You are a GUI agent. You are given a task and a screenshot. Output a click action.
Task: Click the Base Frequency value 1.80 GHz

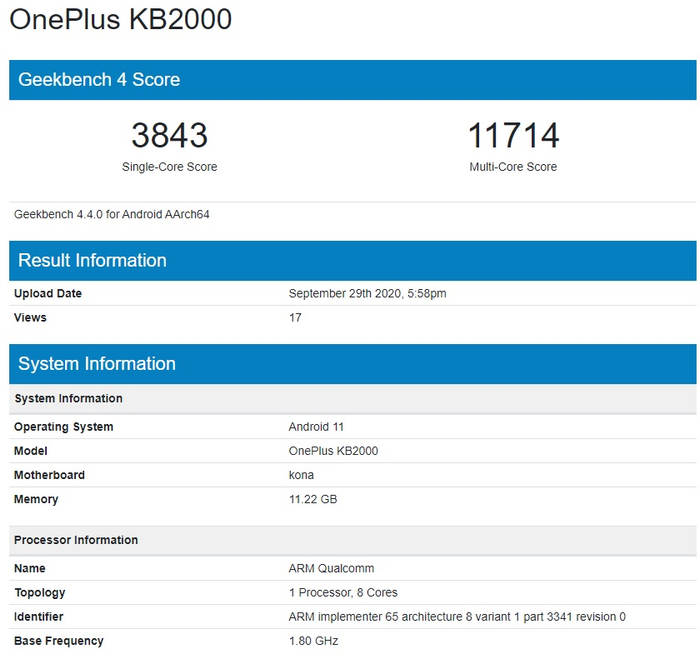point(313,640)
